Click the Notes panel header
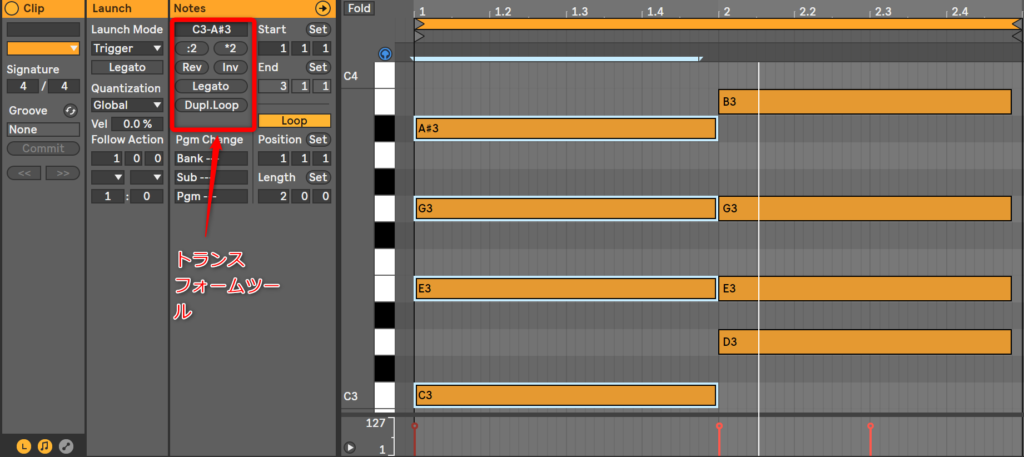The width and height of the screenshot is (1024, 457). (x=190, y=8)
